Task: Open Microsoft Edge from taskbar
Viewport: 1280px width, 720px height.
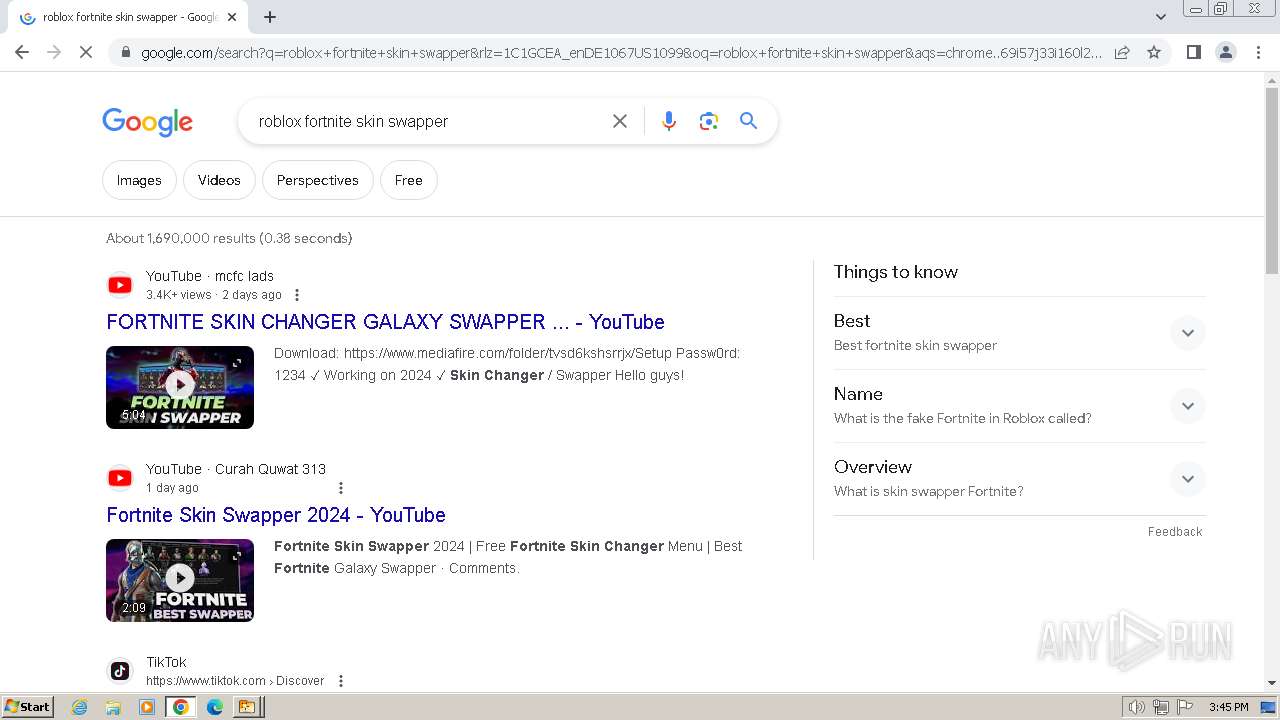Action: pyautogui.click(x=215, y=707)
